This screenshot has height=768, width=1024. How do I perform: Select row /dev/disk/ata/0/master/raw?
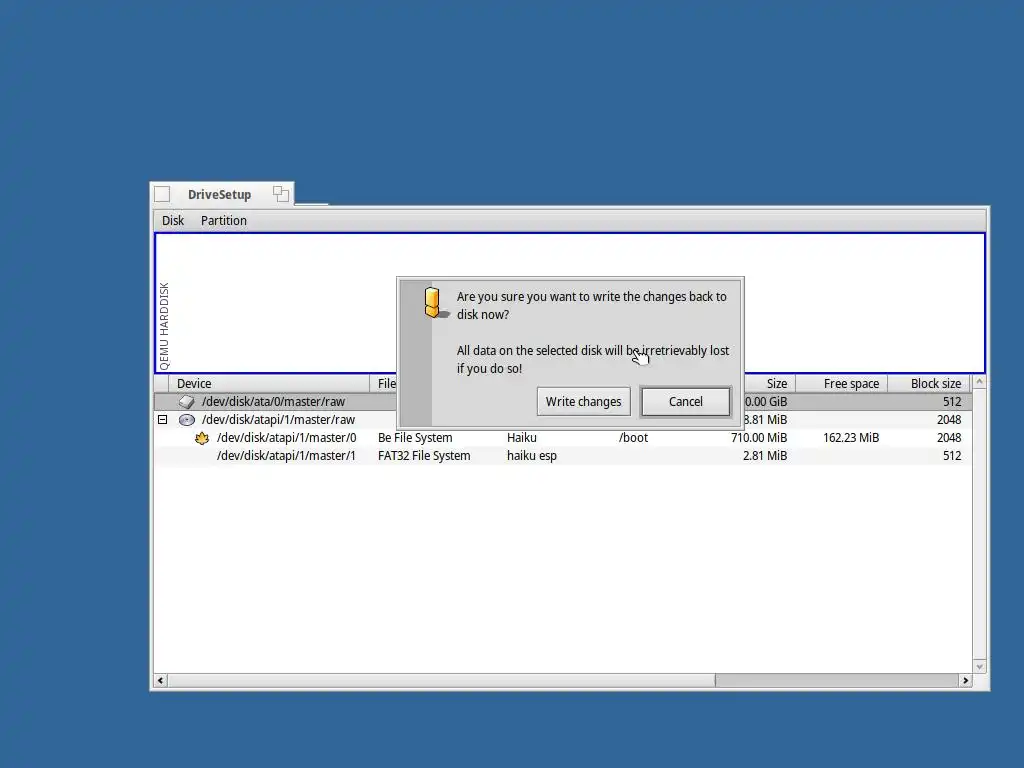(x=563, y=402)
